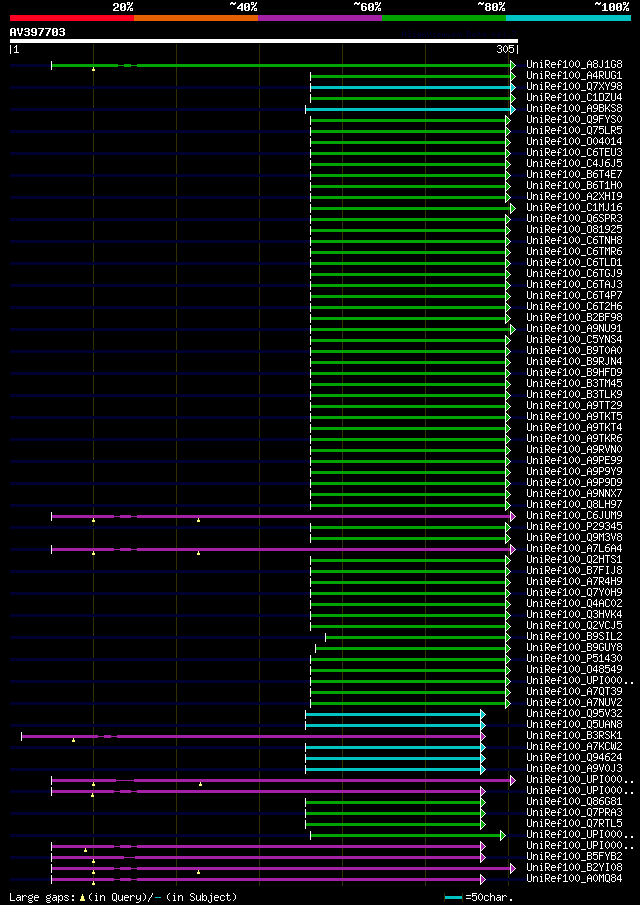Click the red 20% identity legend bar

[72, 18]
